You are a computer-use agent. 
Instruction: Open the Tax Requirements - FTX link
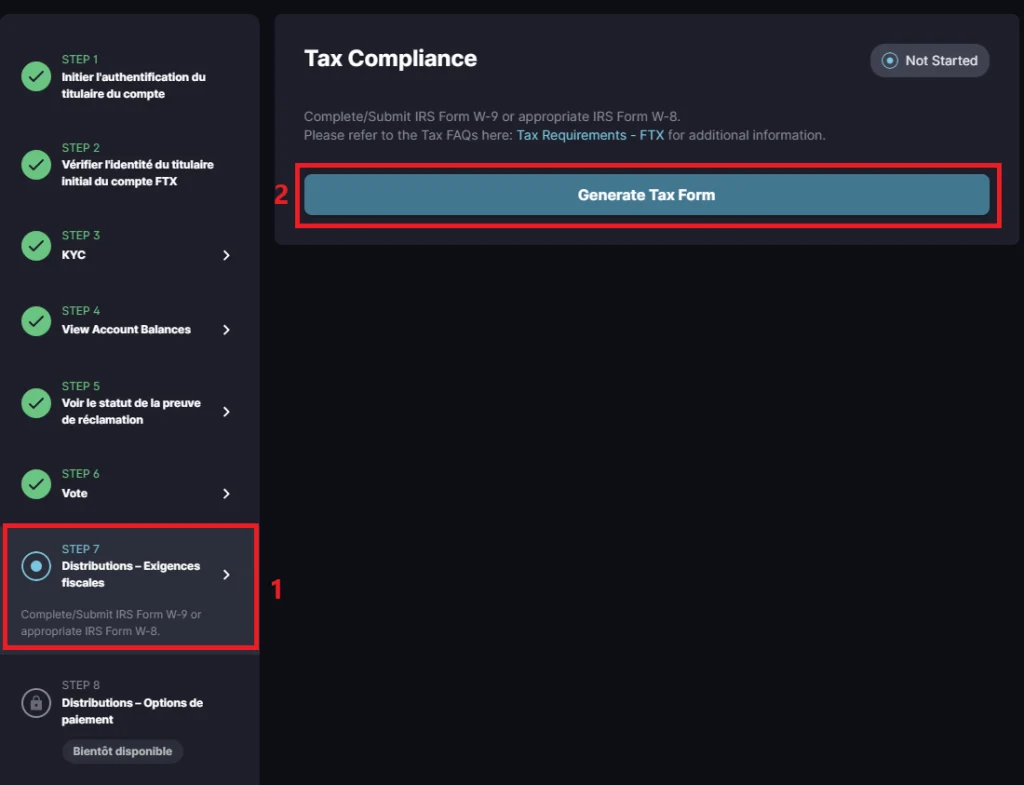click(590, 135)
